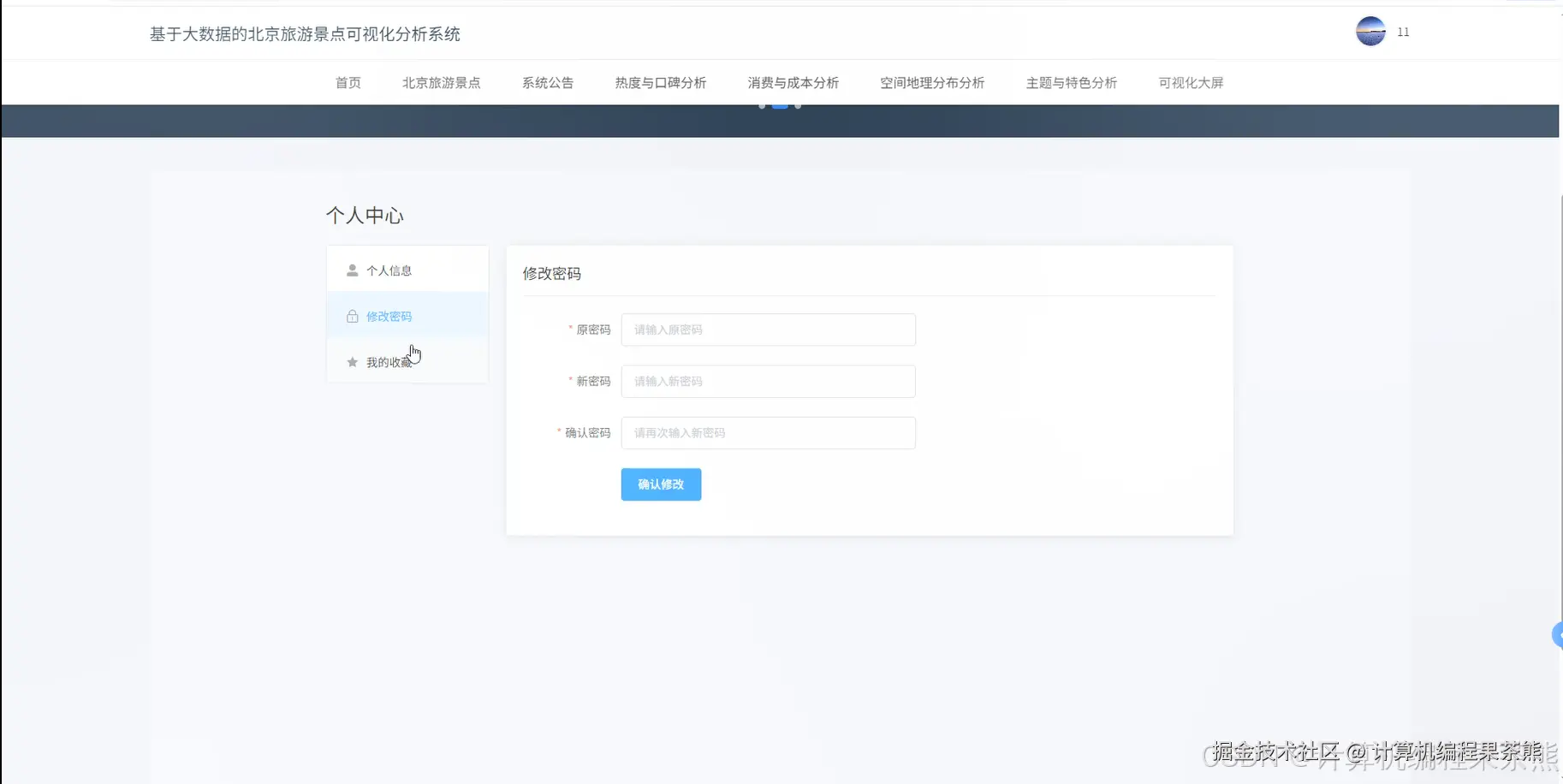Open the 首页 navigation item
Image resolution: width=1563 pixels, height=784 pixels.
pos(347,82)
